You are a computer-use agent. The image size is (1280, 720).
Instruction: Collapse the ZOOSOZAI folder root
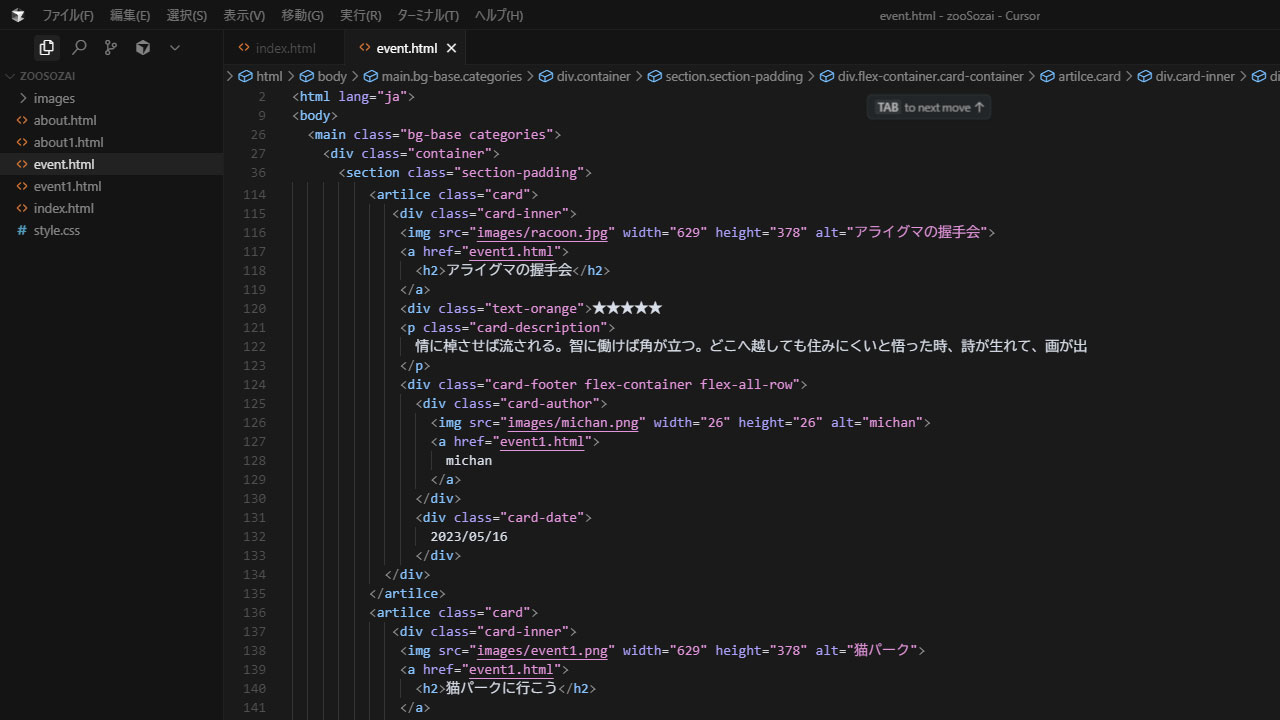coord(111,76)
